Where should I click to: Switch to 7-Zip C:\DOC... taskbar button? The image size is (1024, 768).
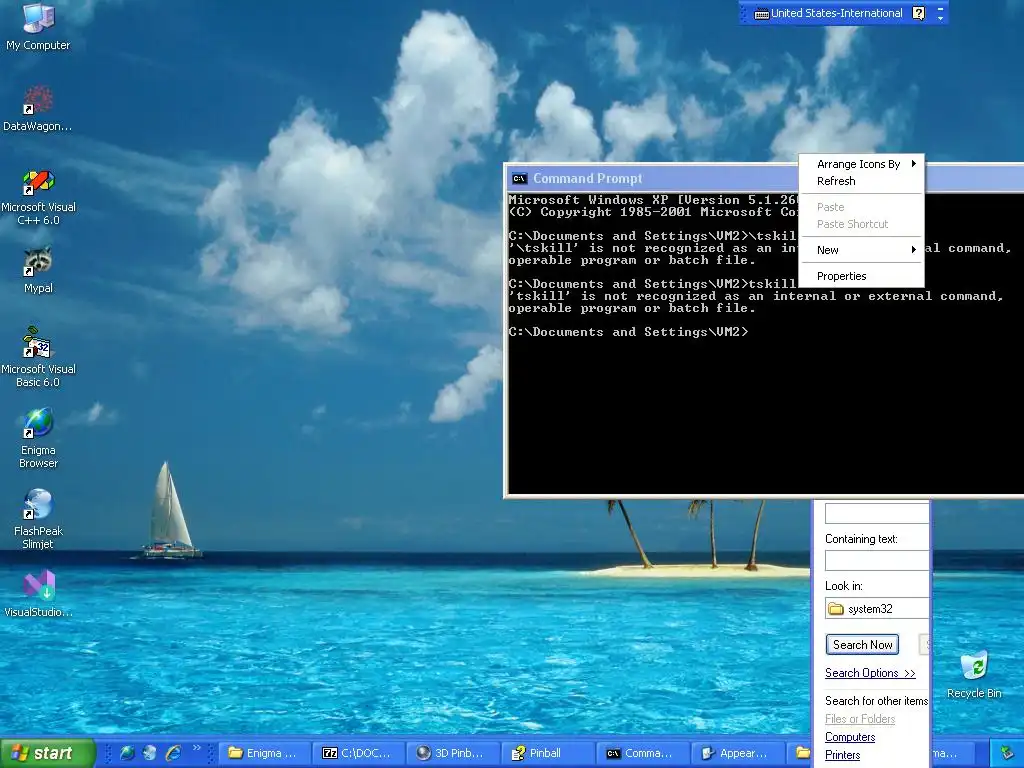click(359, 753)
